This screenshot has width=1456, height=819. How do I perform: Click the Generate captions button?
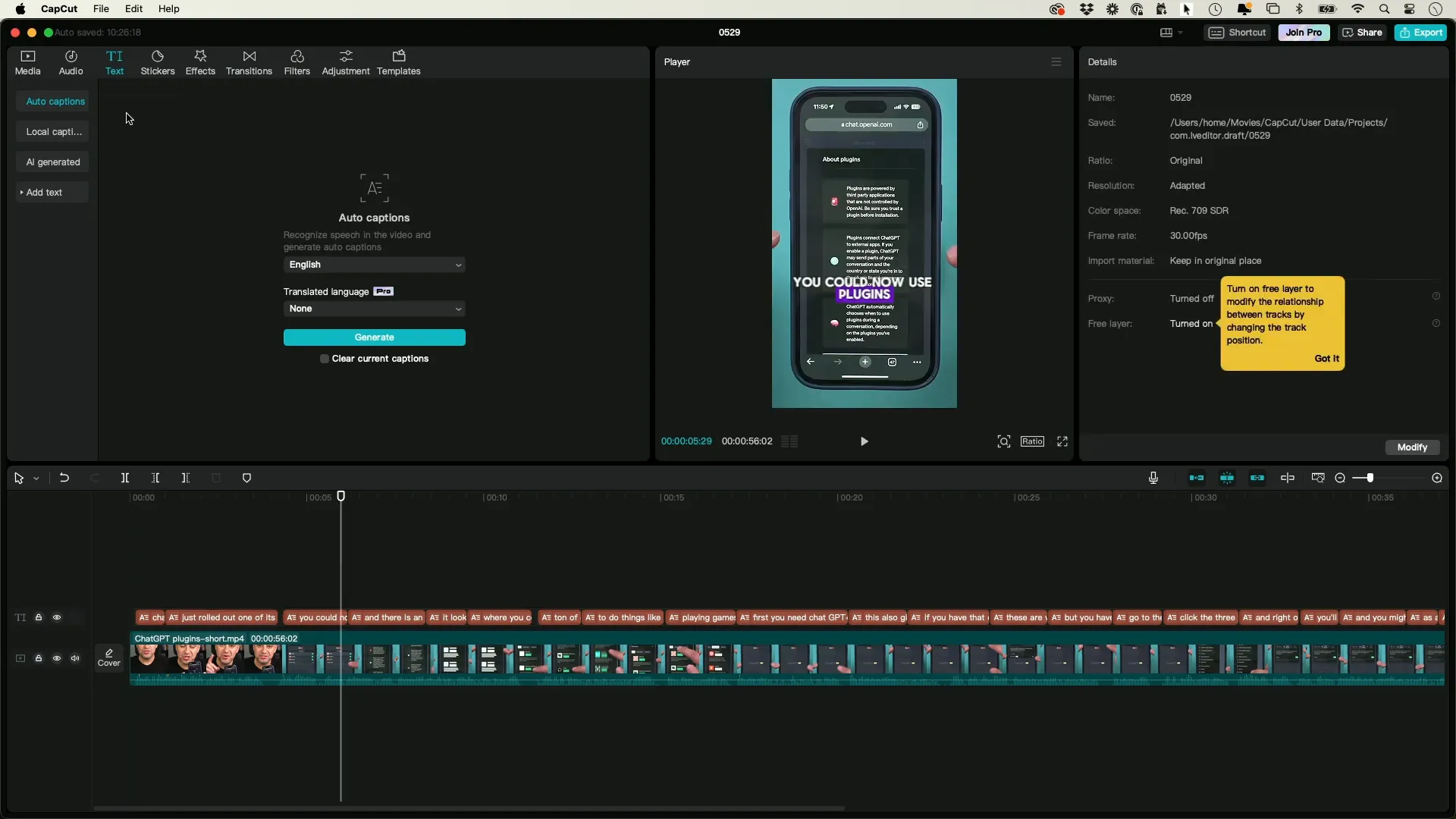point(375,337)
